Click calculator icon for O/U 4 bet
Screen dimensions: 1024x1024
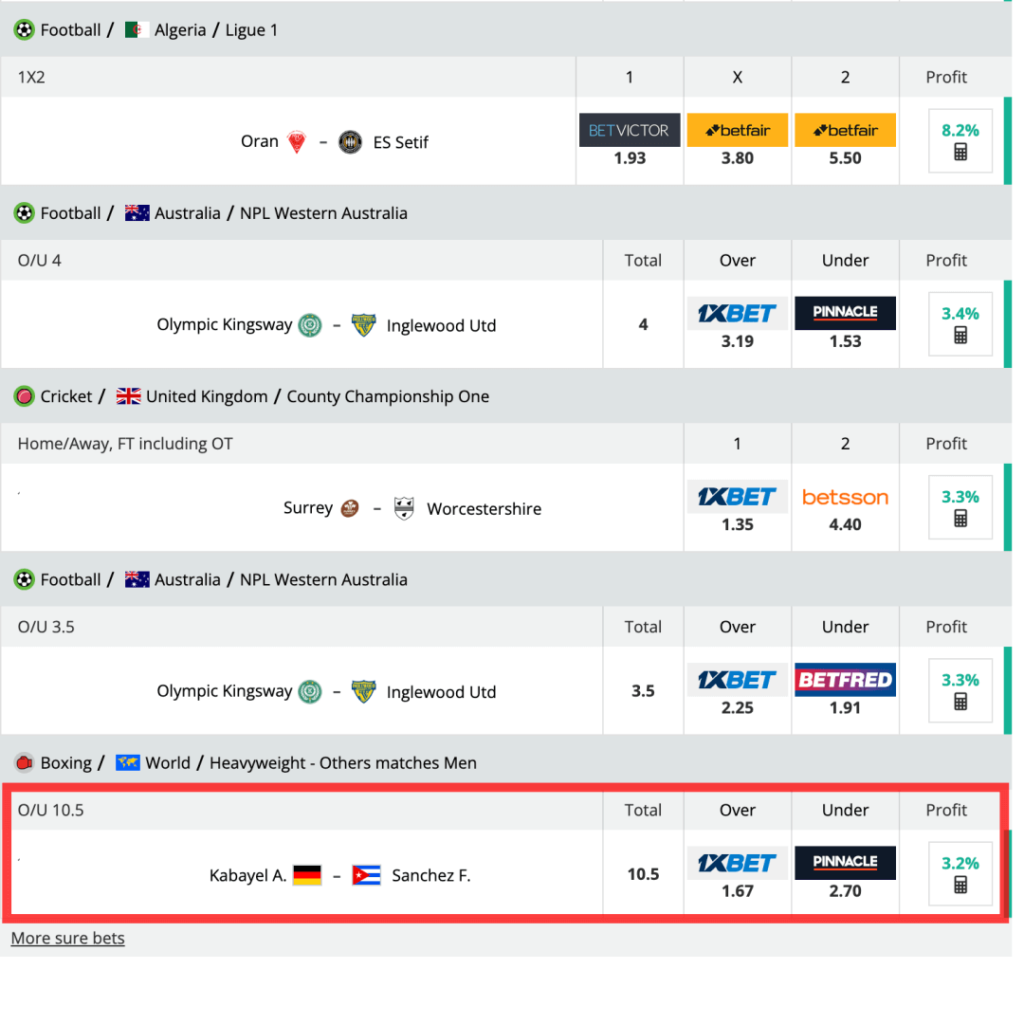(960, 336)
